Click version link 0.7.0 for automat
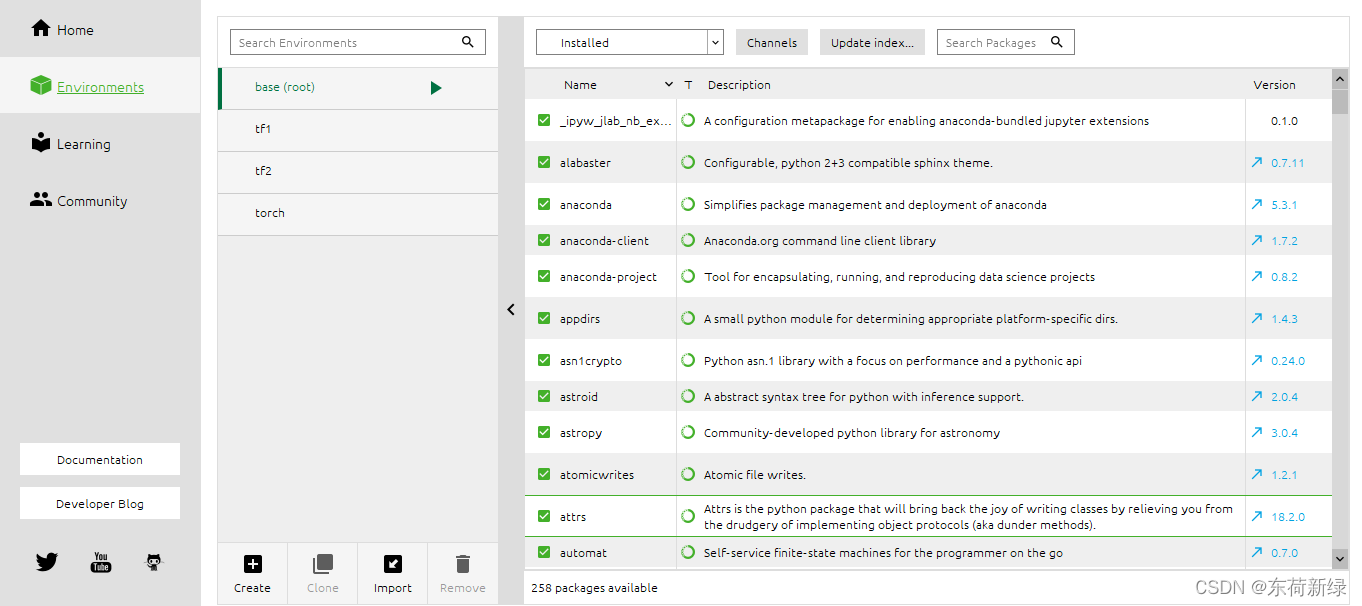The image size is (1362, 606). 1285,553
